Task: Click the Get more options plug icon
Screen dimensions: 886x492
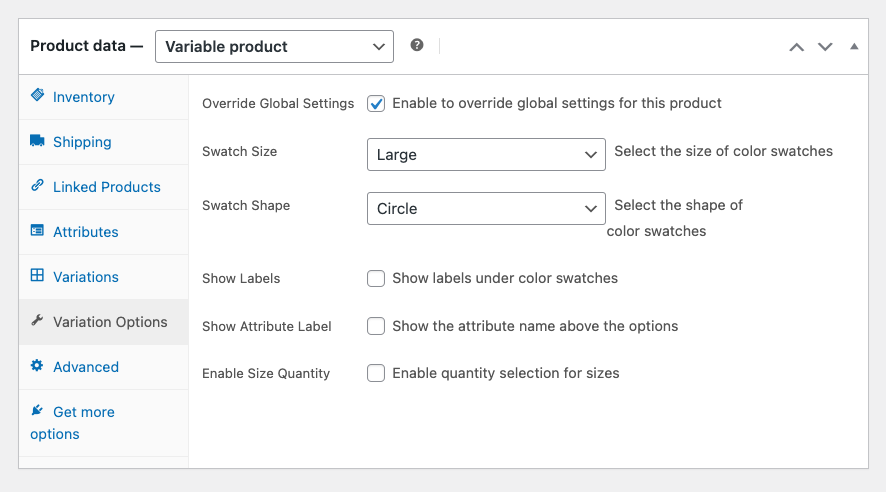Action: coord(37,410)
